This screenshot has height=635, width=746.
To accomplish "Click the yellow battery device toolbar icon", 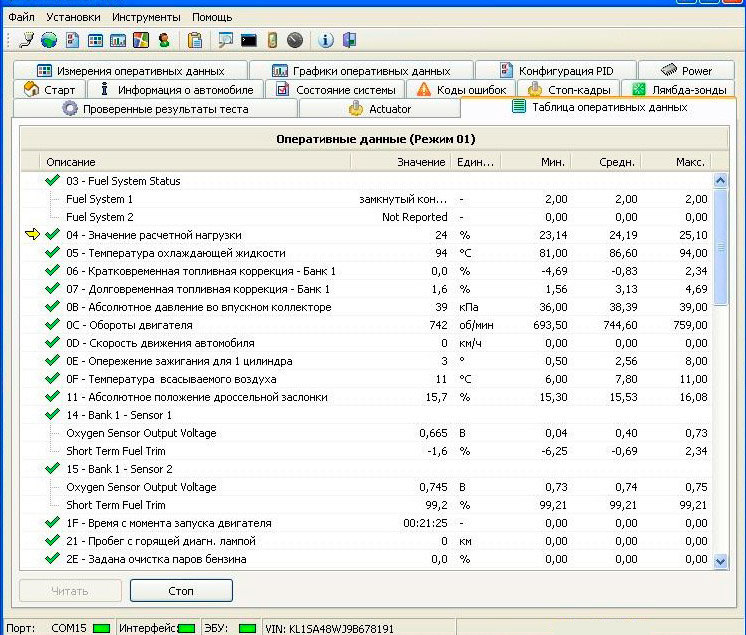I will coord(272,40).
